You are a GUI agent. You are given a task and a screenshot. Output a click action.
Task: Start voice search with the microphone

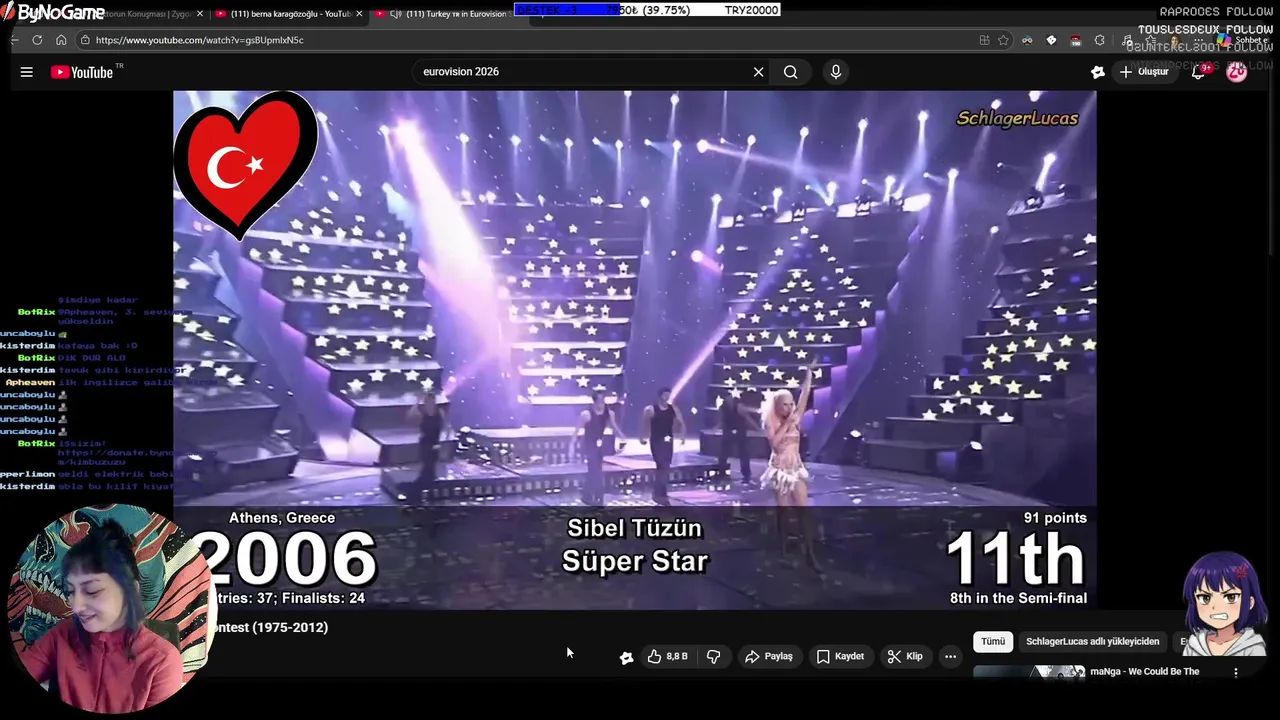(836, 72)
